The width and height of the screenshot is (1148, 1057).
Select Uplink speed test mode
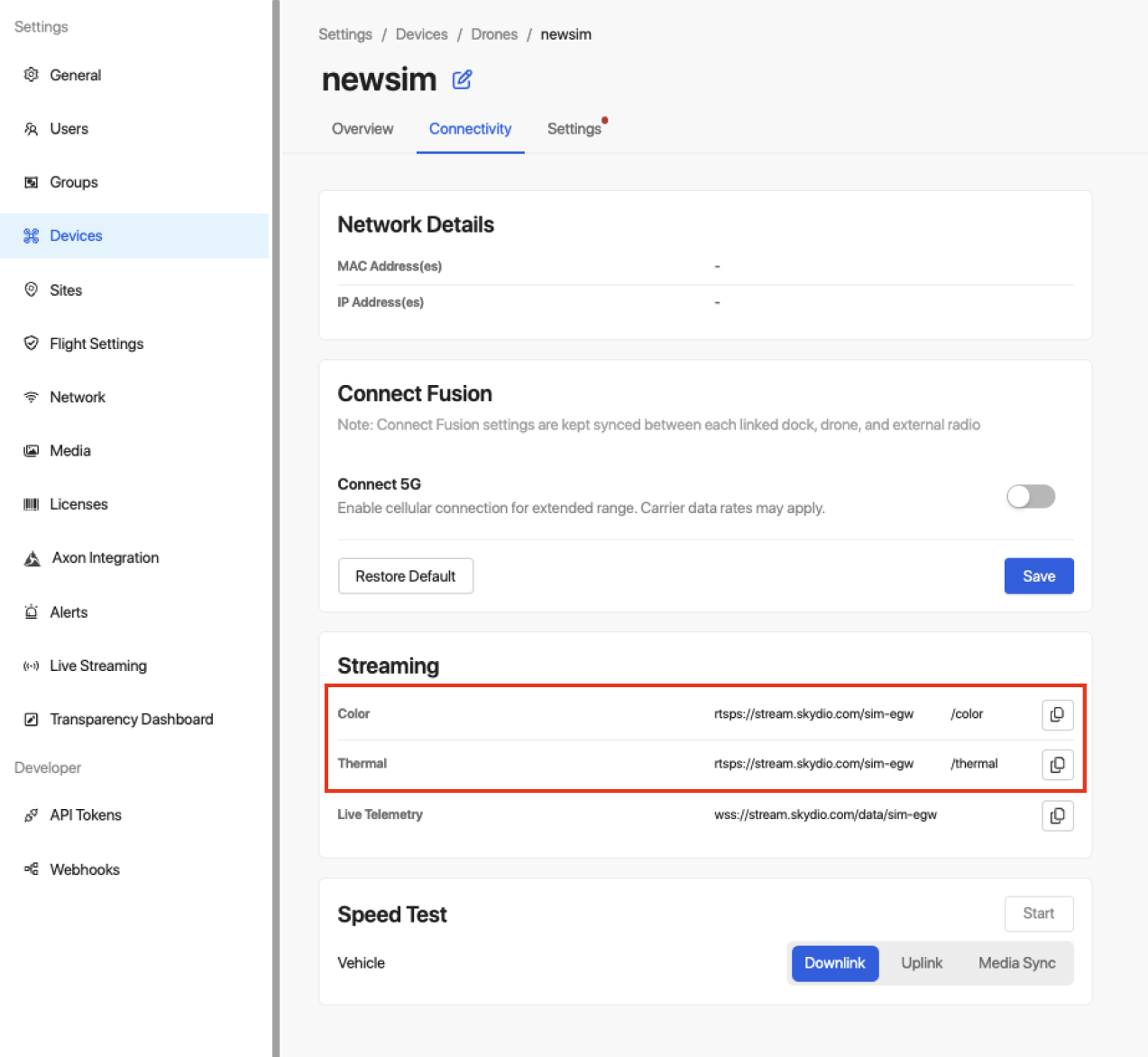coord(922,963)
